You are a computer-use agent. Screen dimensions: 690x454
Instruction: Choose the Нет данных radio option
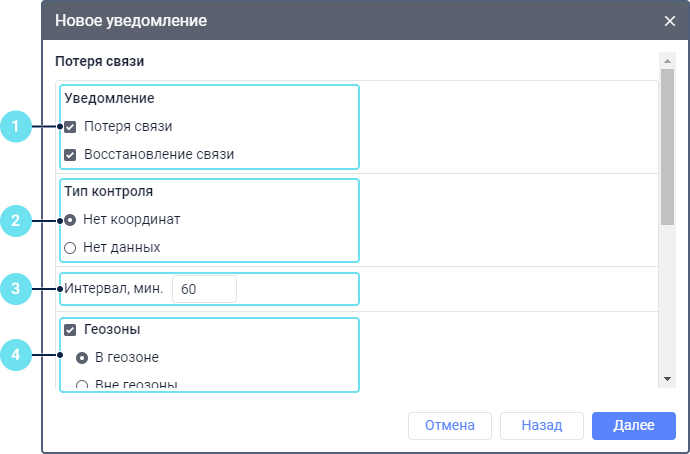(70, 247)
